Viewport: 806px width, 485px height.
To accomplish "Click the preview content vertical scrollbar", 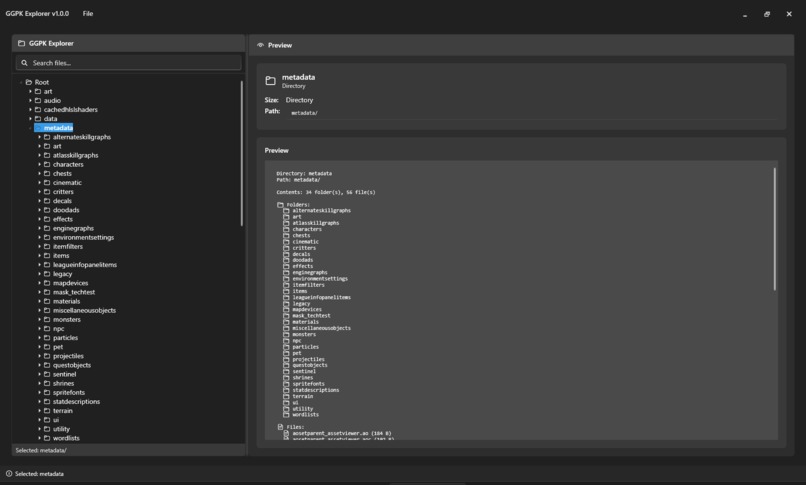I will pos(775,229).
